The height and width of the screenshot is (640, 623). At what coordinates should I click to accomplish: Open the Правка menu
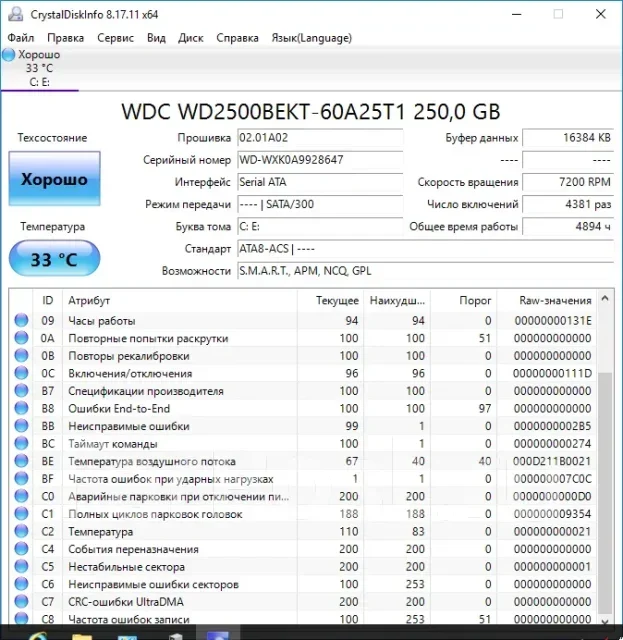[x=65, y=38]
